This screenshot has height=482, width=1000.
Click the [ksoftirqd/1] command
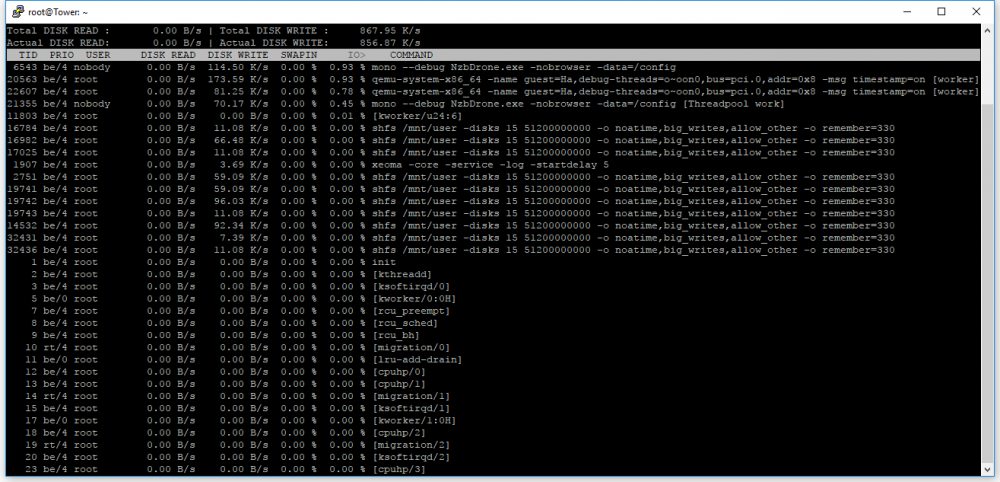click(411, 408)
